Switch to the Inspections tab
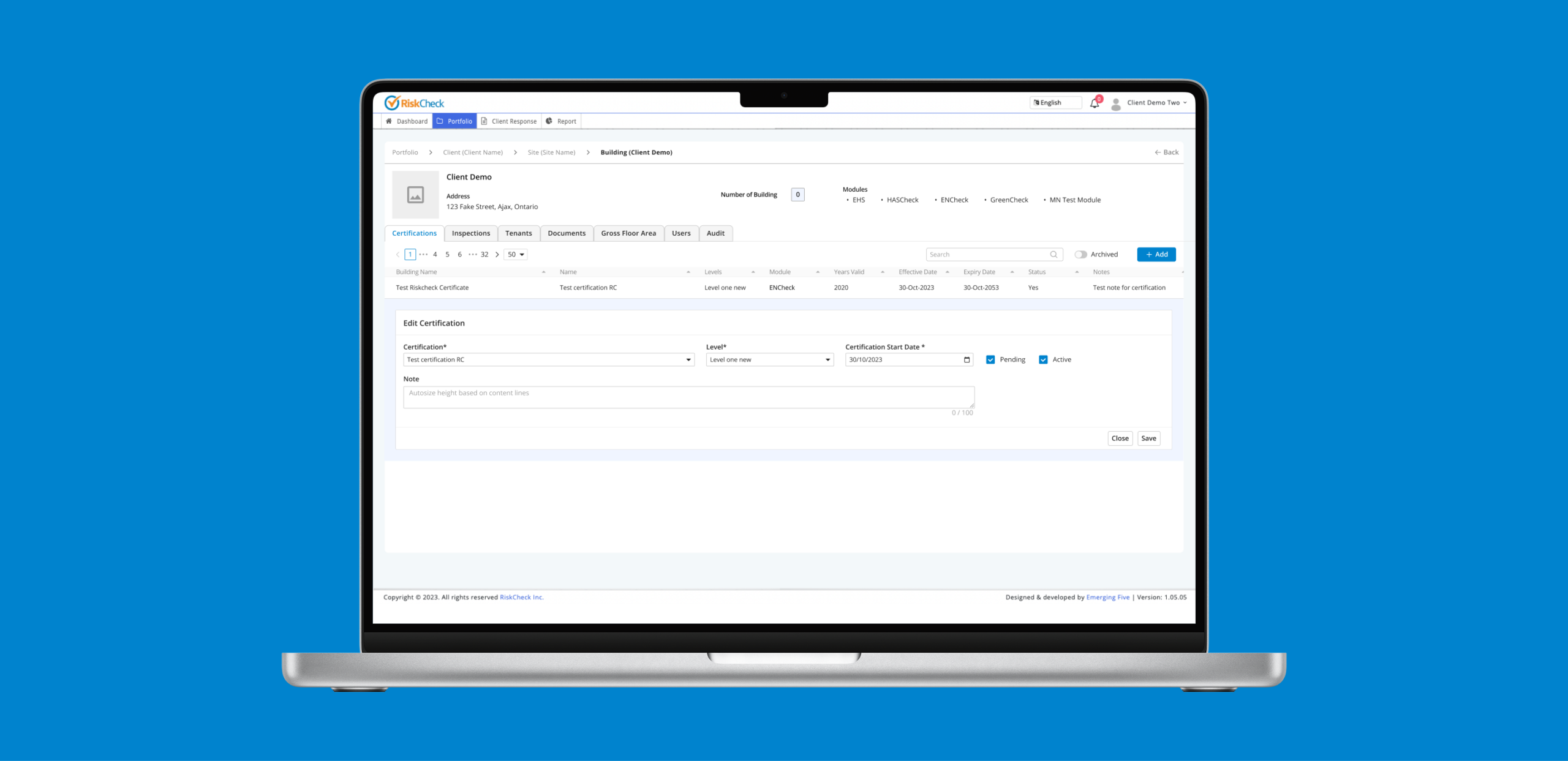1568x761 pixels. pos(470,233)
